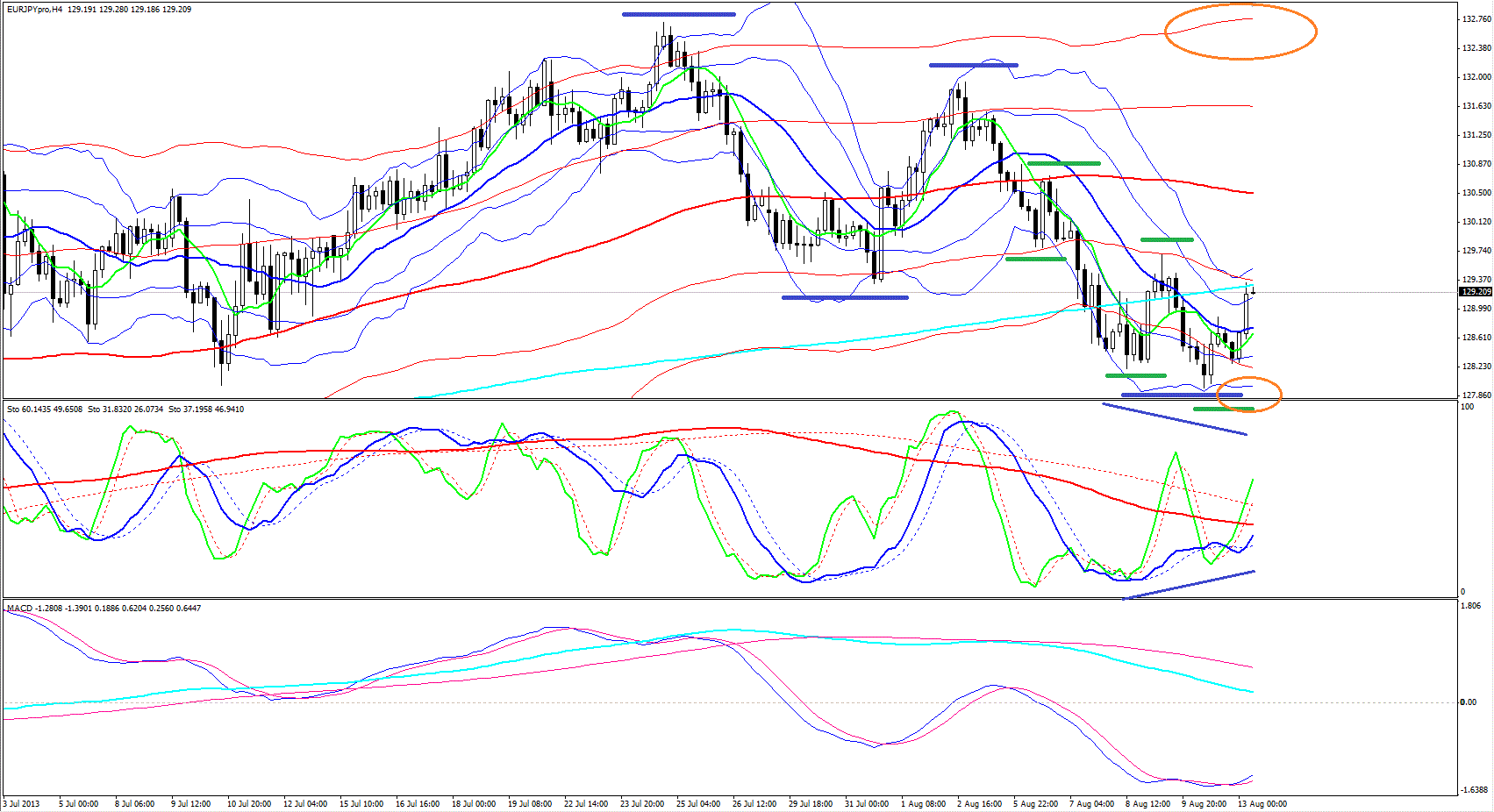Click the 13 Aug 00:00 date label
This screenshot has width=1494, height=812.
(x=1262, y=803)
